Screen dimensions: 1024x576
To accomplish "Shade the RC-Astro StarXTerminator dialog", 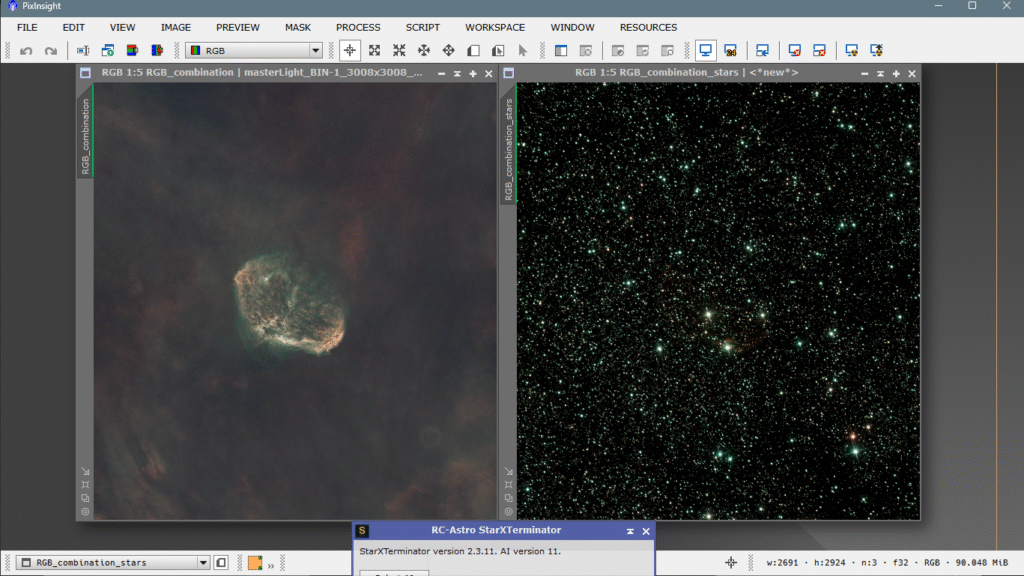I will tap(630, 531).
